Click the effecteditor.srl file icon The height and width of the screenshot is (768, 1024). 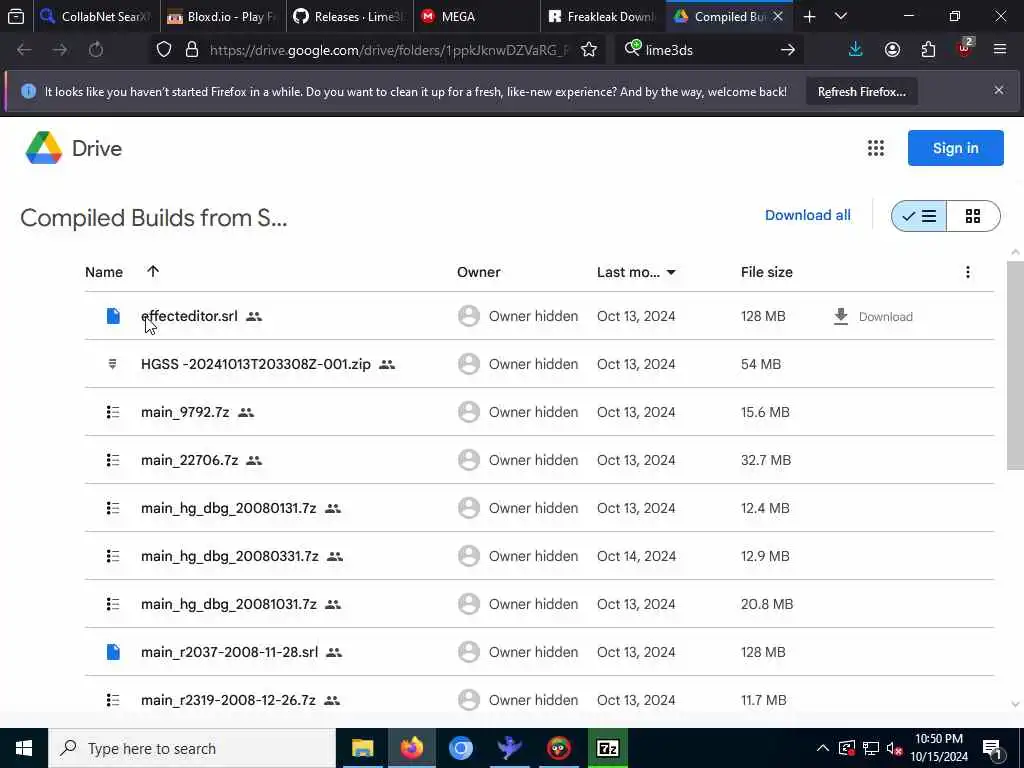pos(113,316)
